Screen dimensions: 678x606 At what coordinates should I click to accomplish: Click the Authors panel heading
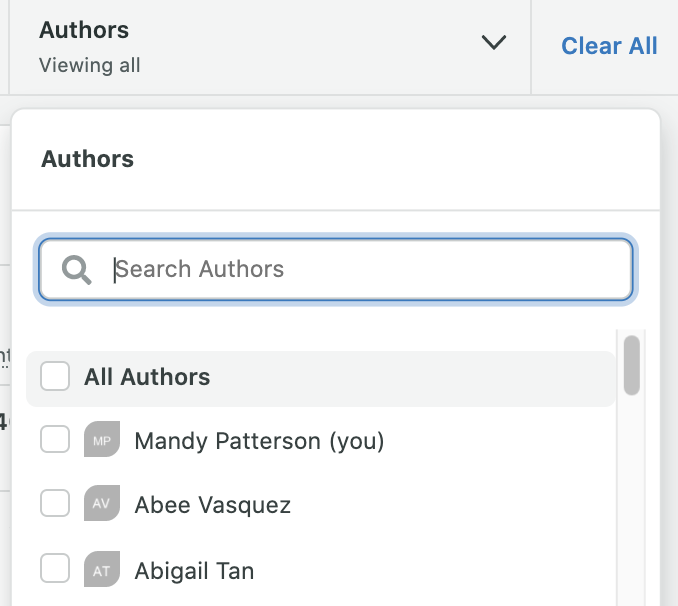pos(87,159)
